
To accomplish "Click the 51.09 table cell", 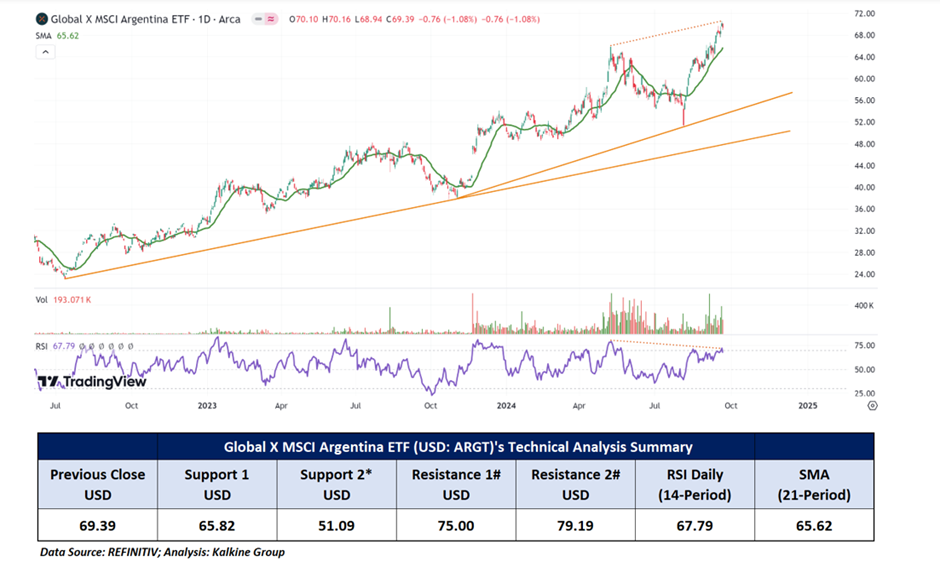I will [336, 526].
